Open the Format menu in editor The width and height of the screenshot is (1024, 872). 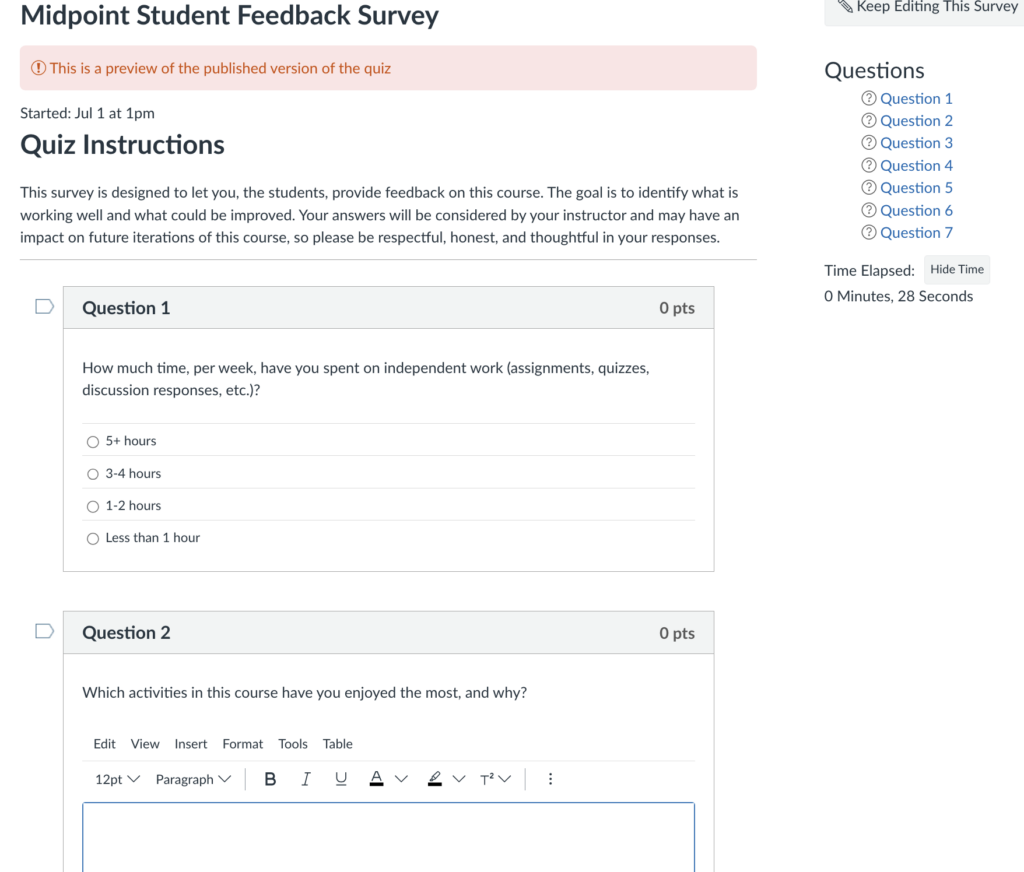(242, 744)
